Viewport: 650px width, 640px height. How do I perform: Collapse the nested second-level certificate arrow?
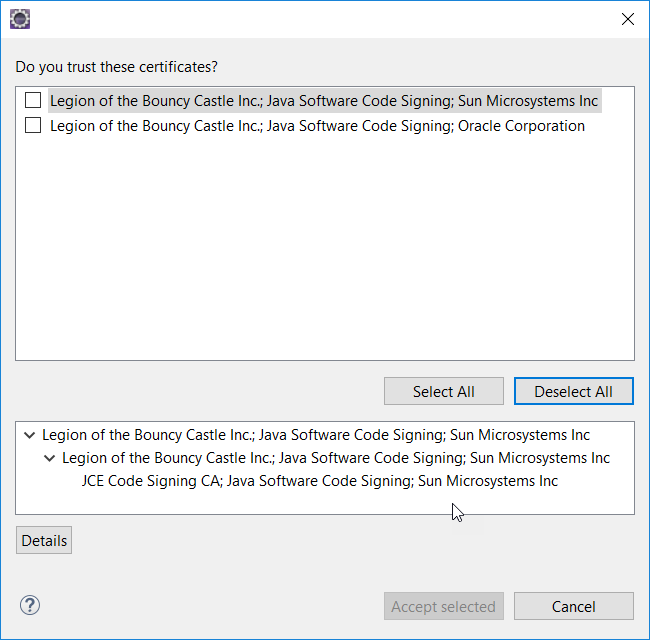click(x=49, y=458)
